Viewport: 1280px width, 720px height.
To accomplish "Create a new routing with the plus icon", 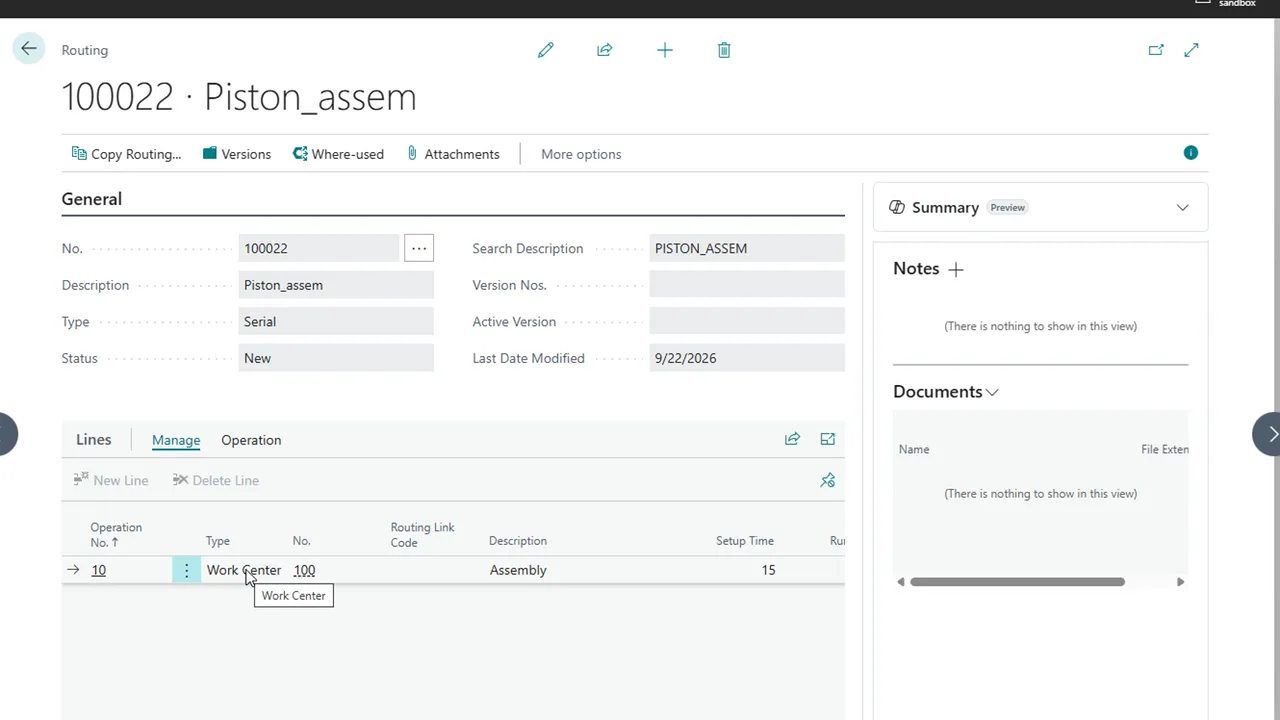I will click(665, 50).
